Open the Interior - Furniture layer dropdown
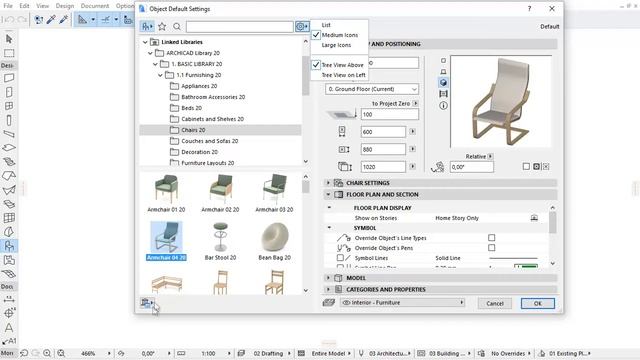The width and height of the screenshot is (640, 360). click(402, 302)
